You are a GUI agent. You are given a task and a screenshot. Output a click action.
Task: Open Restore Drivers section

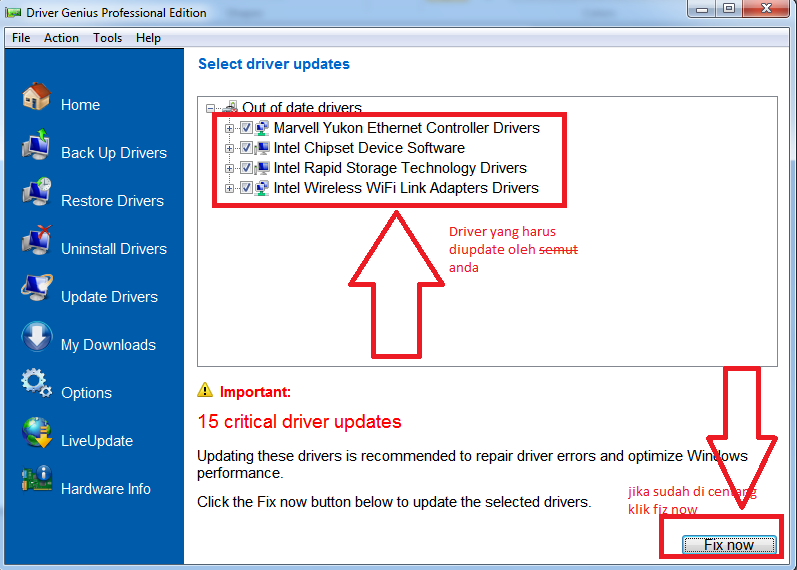[112, 201]
